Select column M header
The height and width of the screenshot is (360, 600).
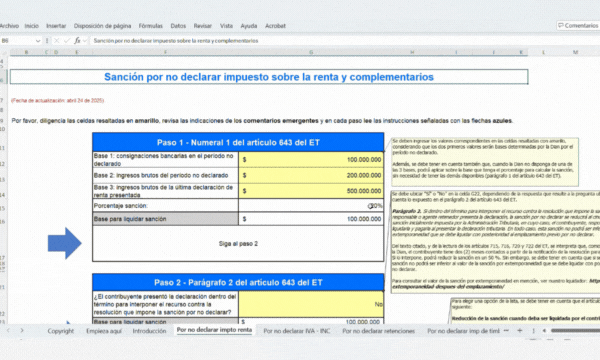coord(575,52)
